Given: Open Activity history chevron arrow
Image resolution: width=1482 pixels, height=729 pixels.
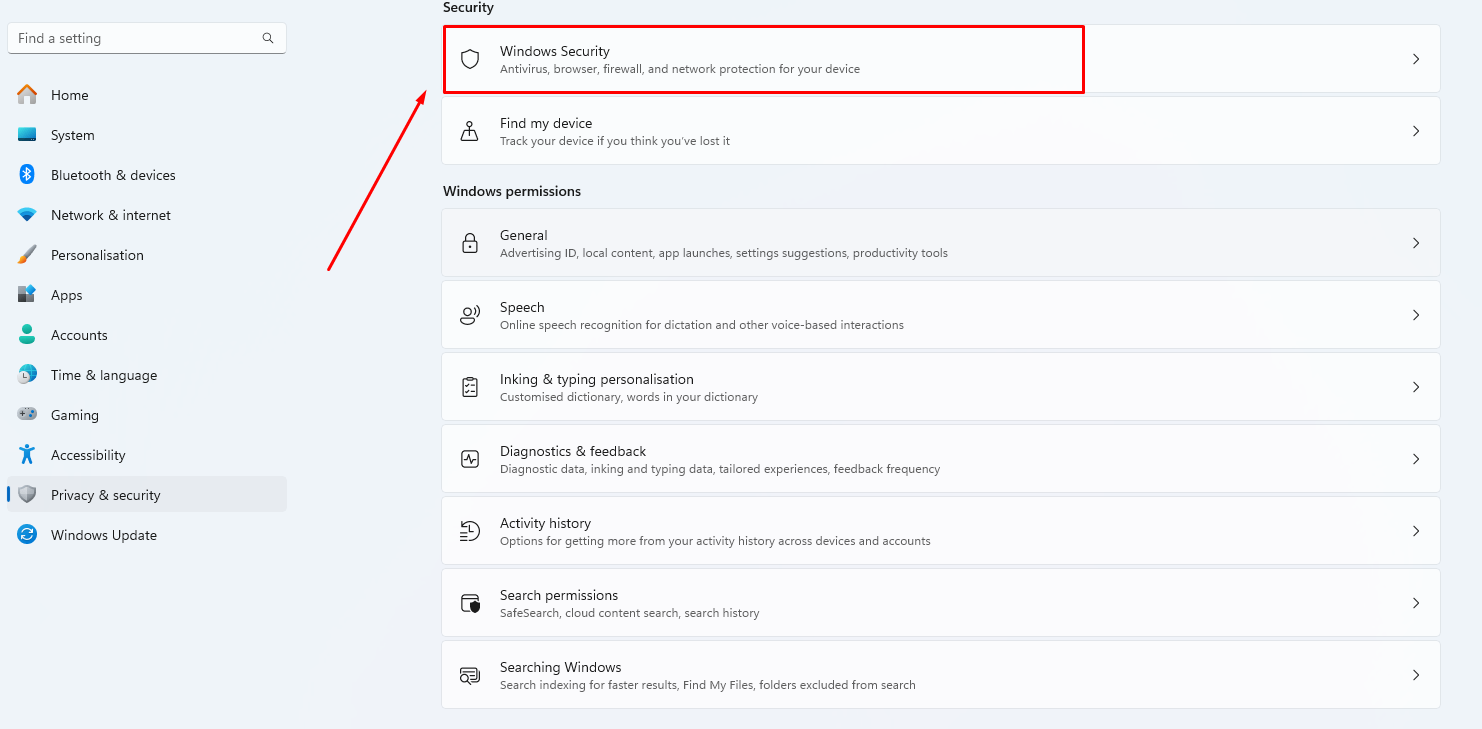Looking at the screenshot, I should pos(1416,531).
